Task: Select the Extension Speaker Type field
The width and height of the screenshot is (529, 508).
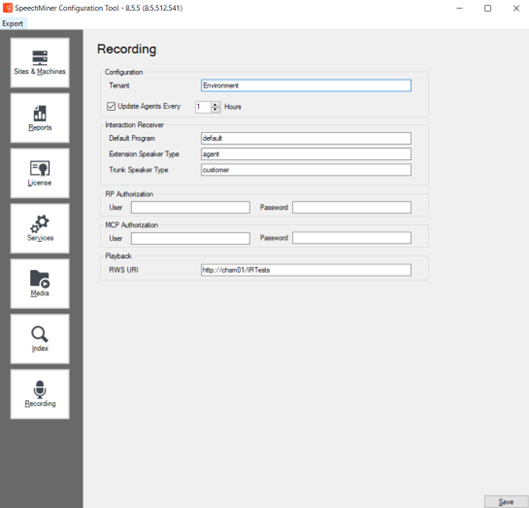Action: click(x=306, y=154)
